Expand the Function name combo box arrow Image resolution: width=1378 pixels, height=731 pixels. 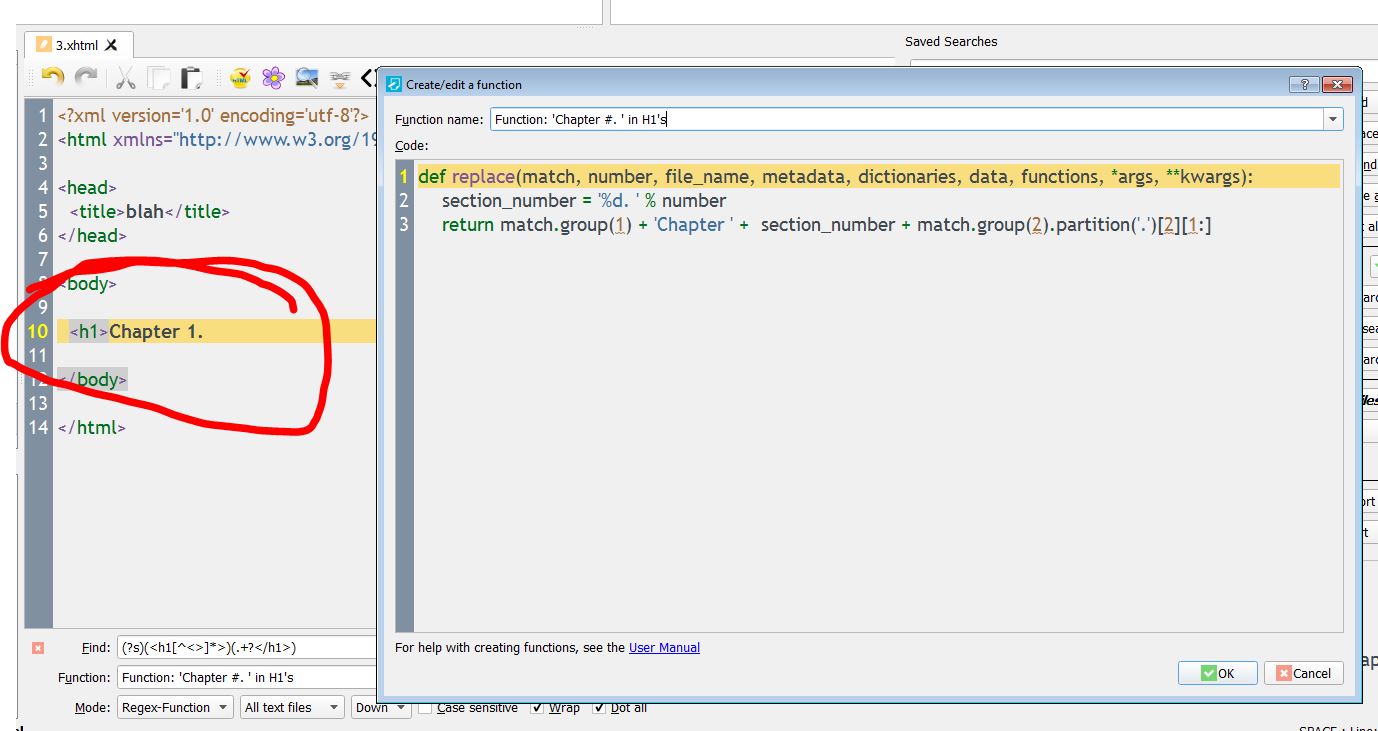coord(1332,119)
